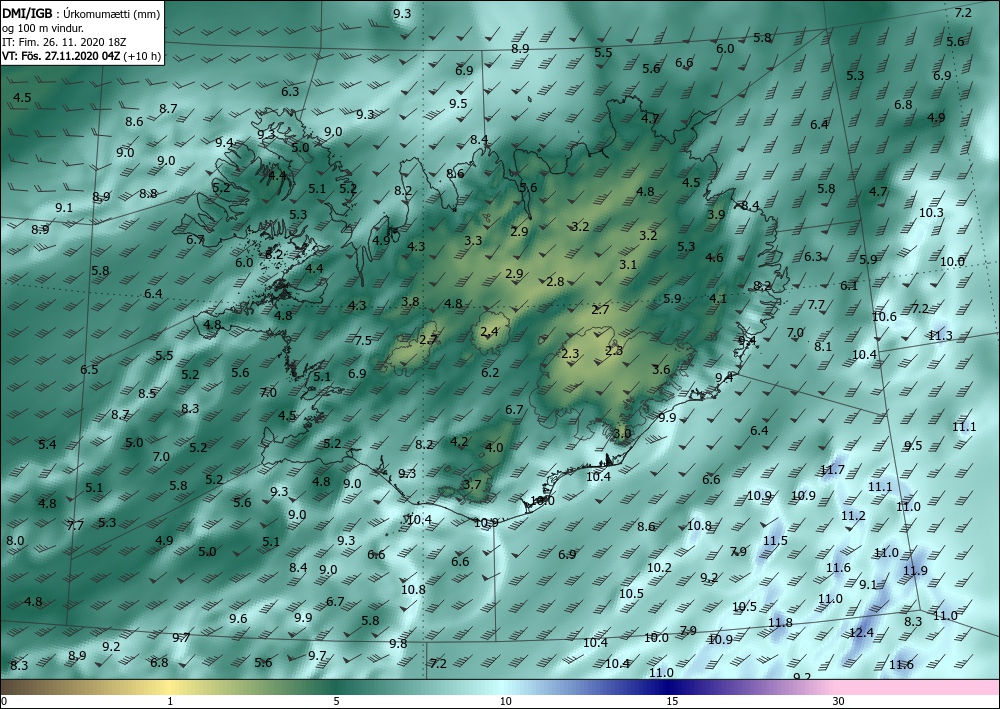This screenshot has height=709, width=1000.
Task: Click the 4.0 value on the map
Action: pos(494,448)
